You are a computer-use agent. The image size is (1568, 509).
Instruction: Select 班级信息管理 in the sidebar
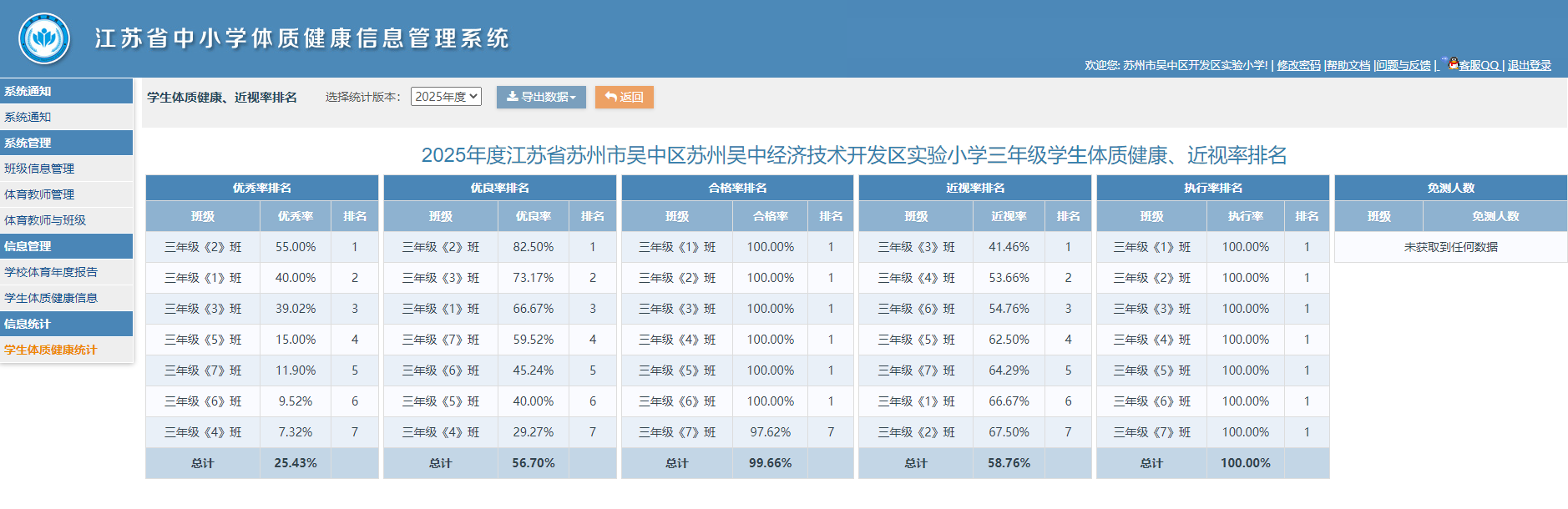pyautogui.click(x=39, y=169)
